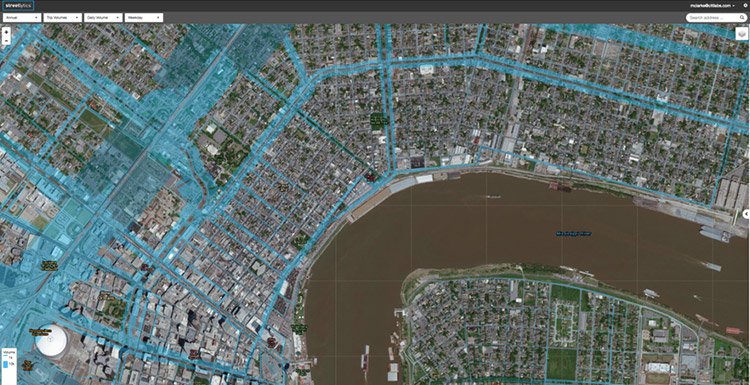Open the Annual time period dropdown
The width and height of the screenshot is (750, 385).
click(x=22, y=18)
